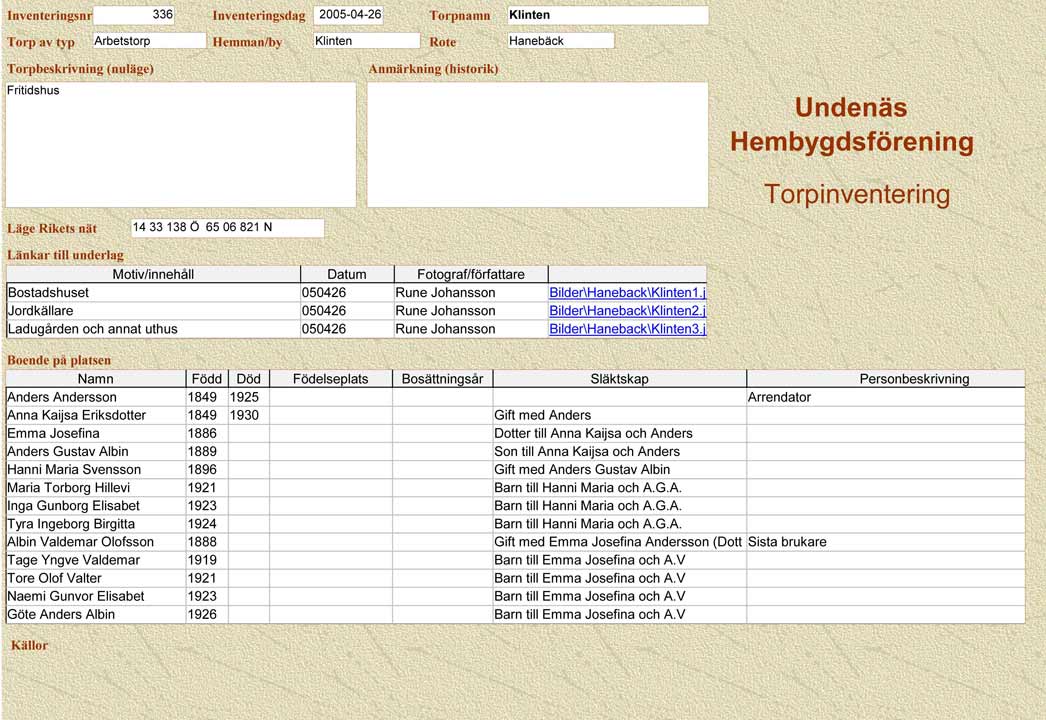The width and height of the screenshot is (1046, 720).
Task: Click the Inventeringsnr field showing 336
Action: 134,15
